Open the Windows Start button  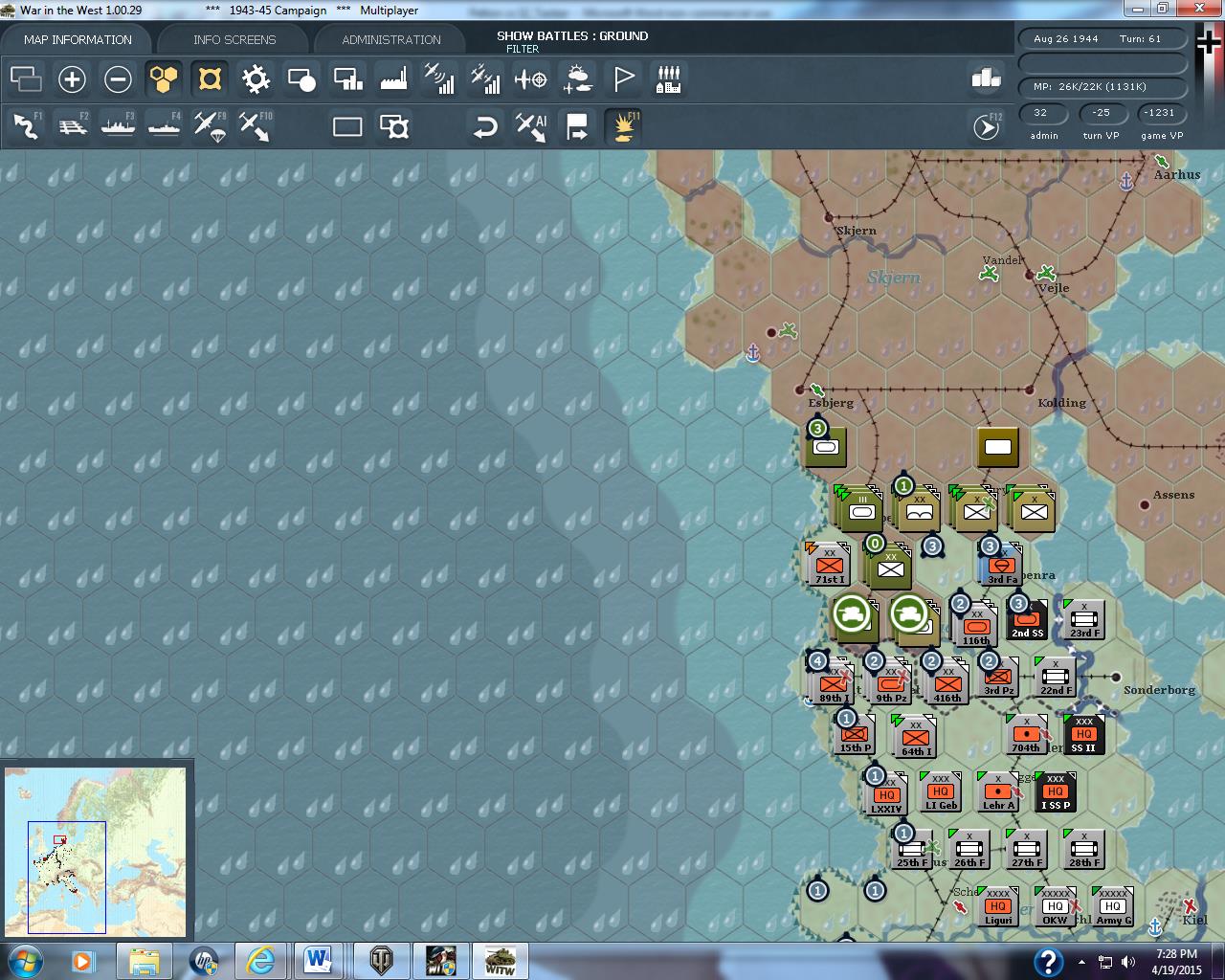pos(26,960)
